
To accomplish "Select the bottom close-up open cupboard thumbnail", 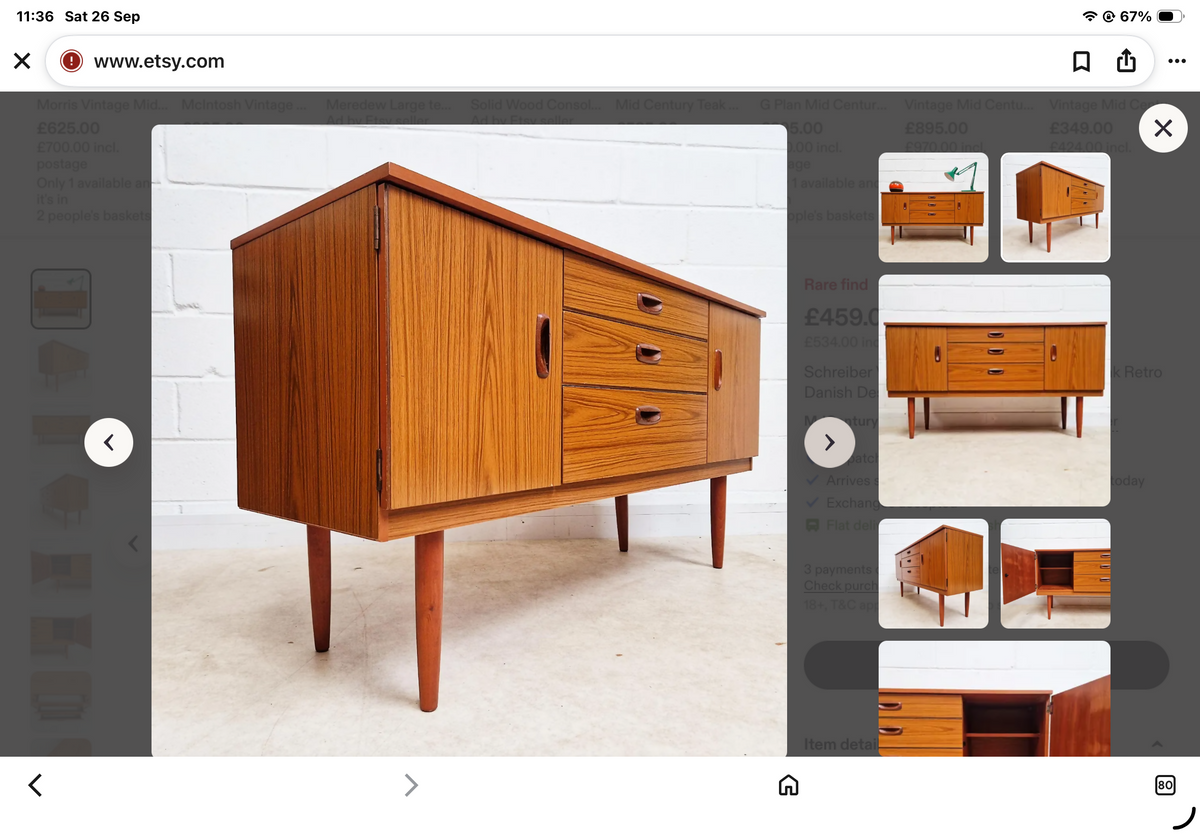I will tap(994, 698).
